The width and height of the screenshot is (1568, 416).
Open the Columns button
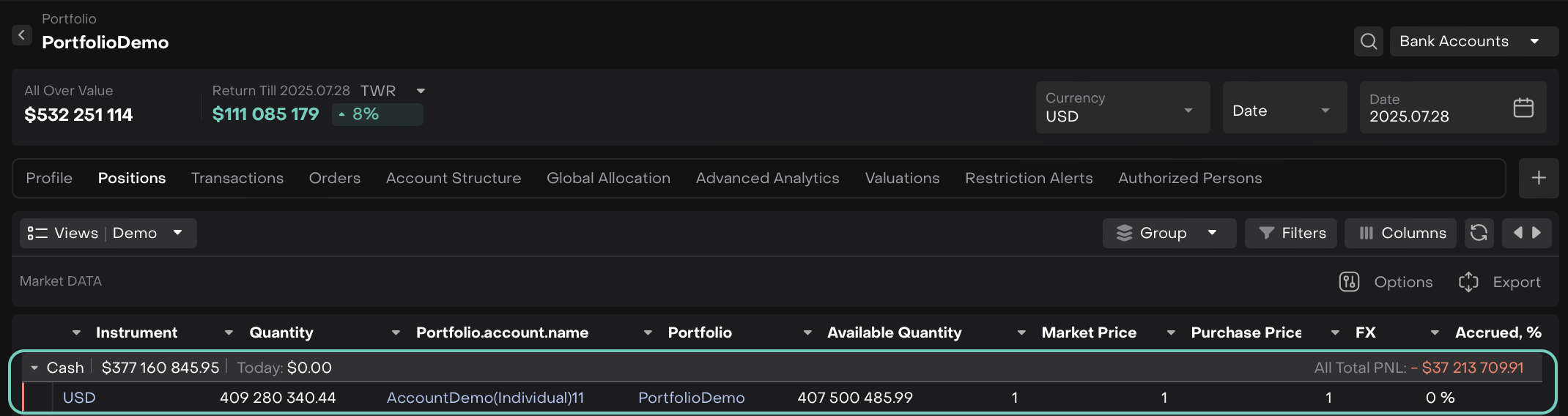tap(1401, 233)
